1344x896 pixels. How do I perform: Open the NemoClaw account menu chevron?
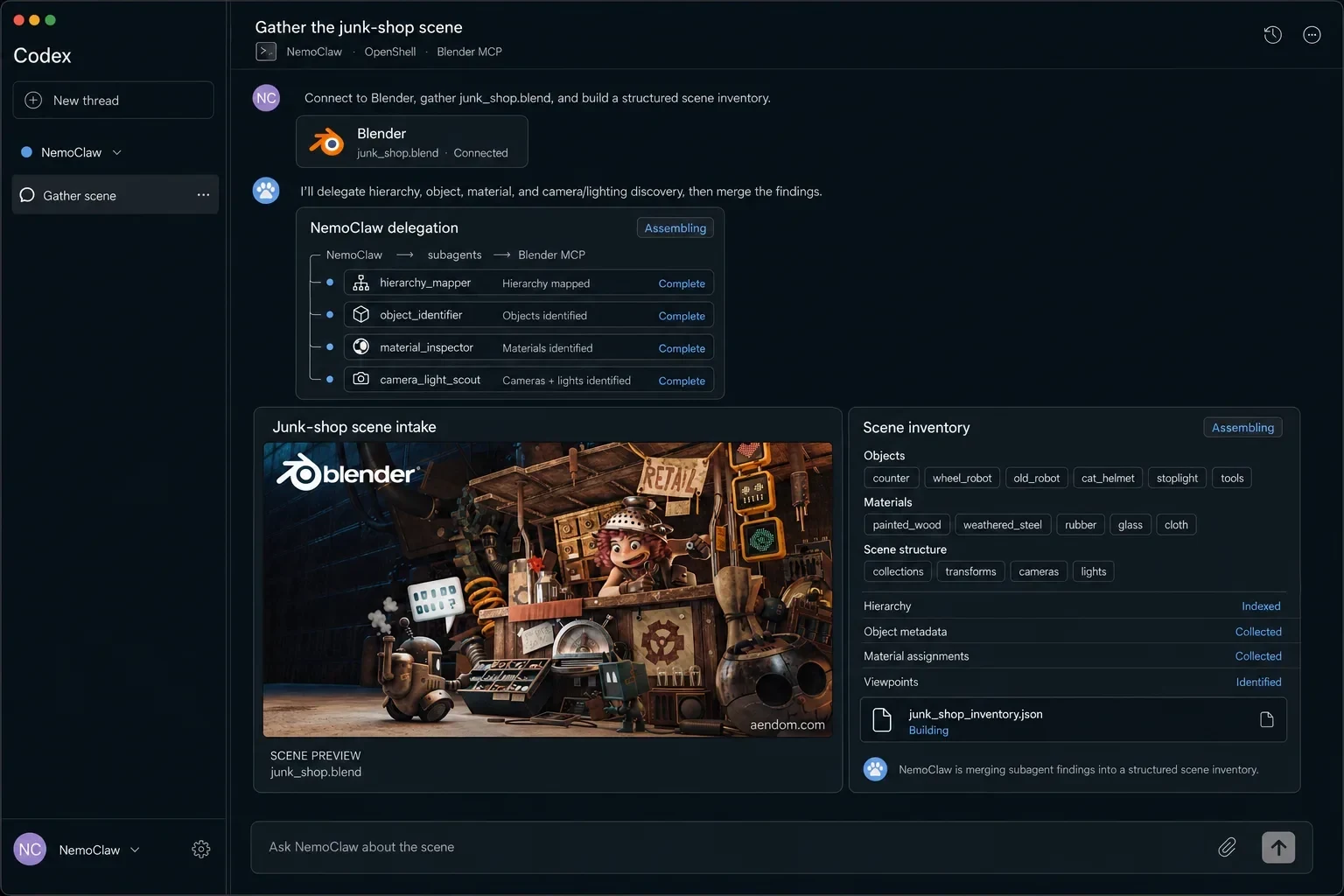[x=135, y=850]
